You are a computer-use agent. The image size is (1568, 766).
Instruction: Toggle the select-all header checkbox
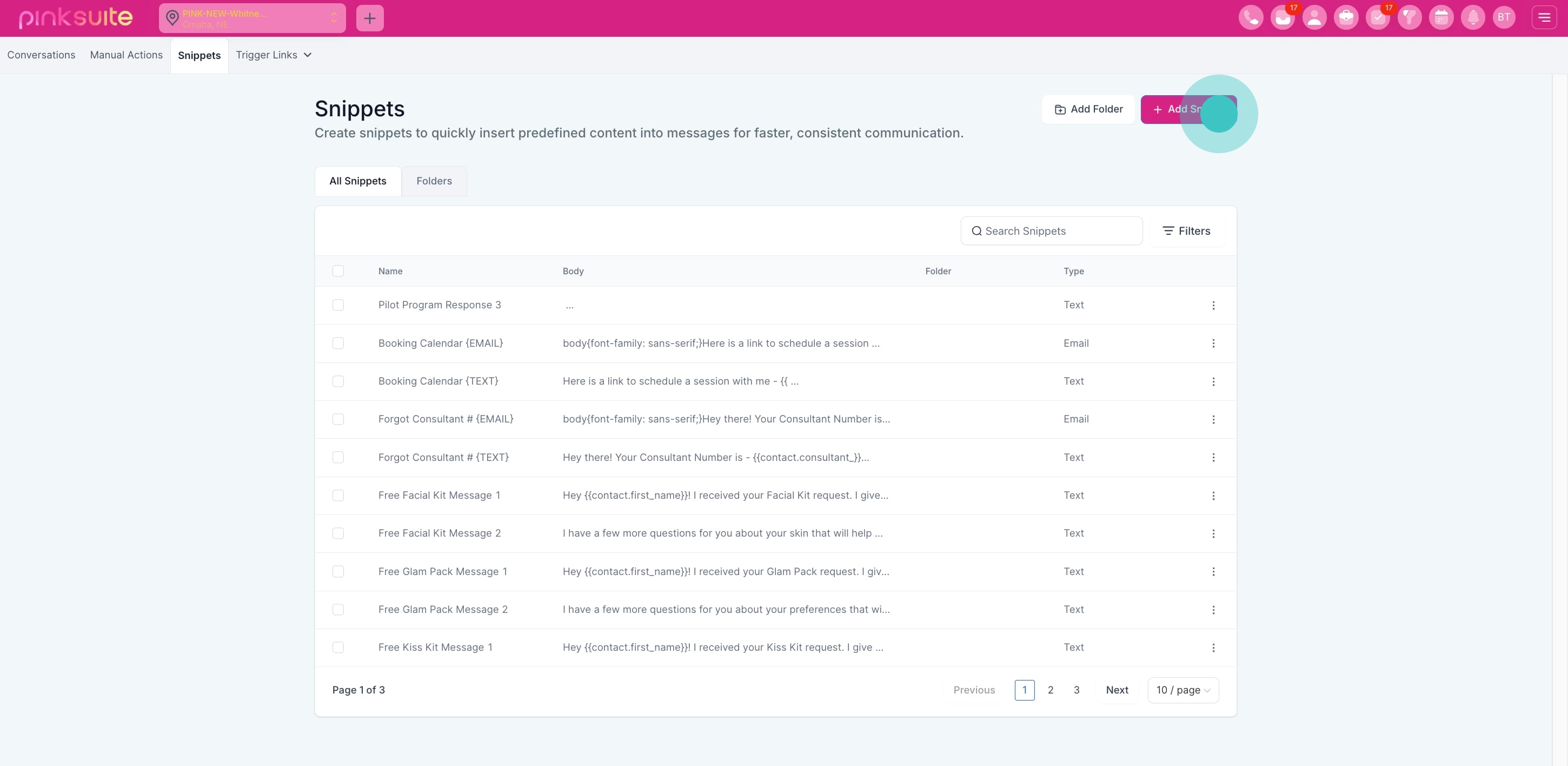click(338, 271)
